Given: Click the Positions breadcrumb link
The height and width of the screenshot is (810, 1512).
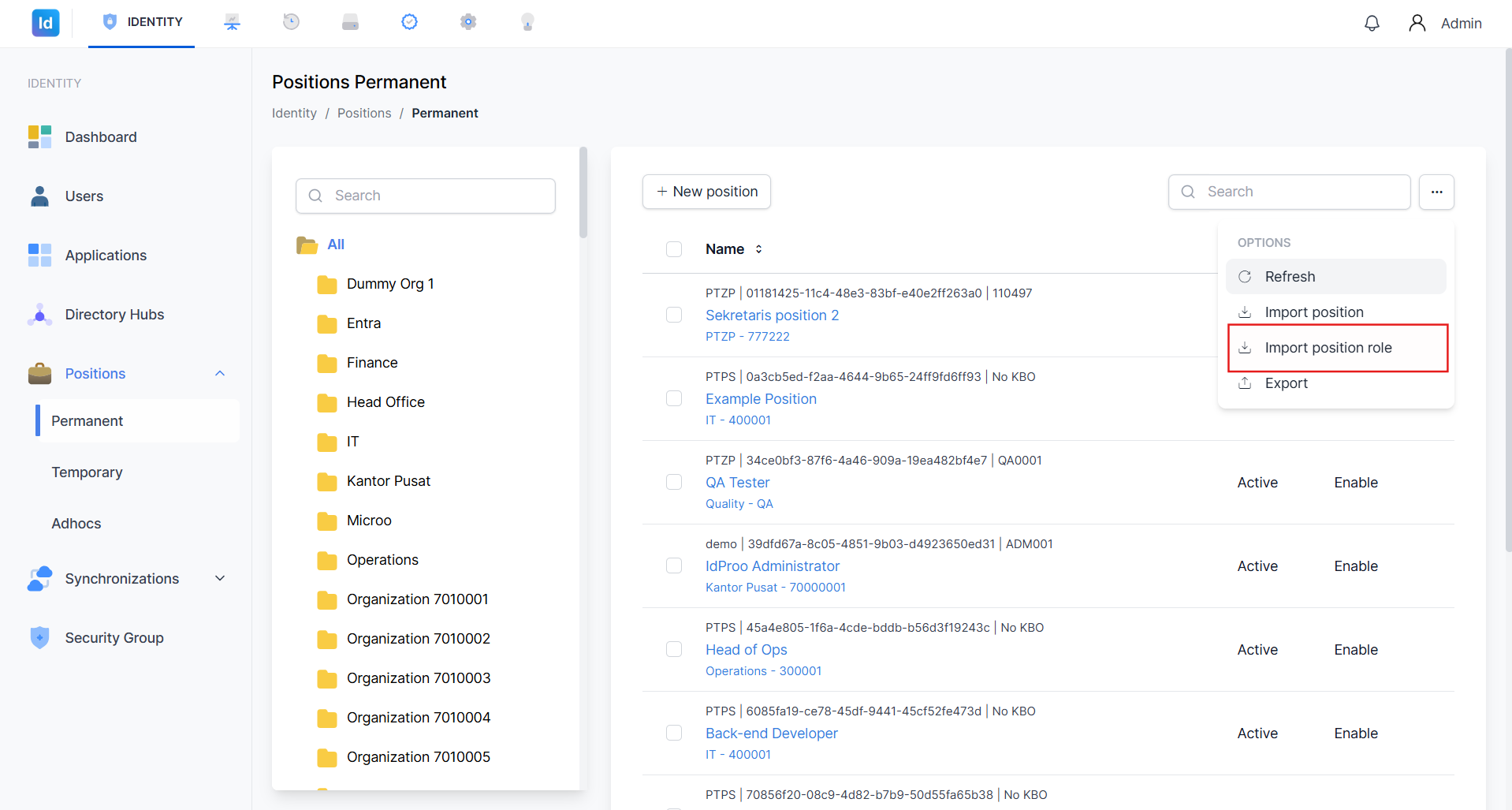Looking at the screenshot, I should (x=364, y=114).
